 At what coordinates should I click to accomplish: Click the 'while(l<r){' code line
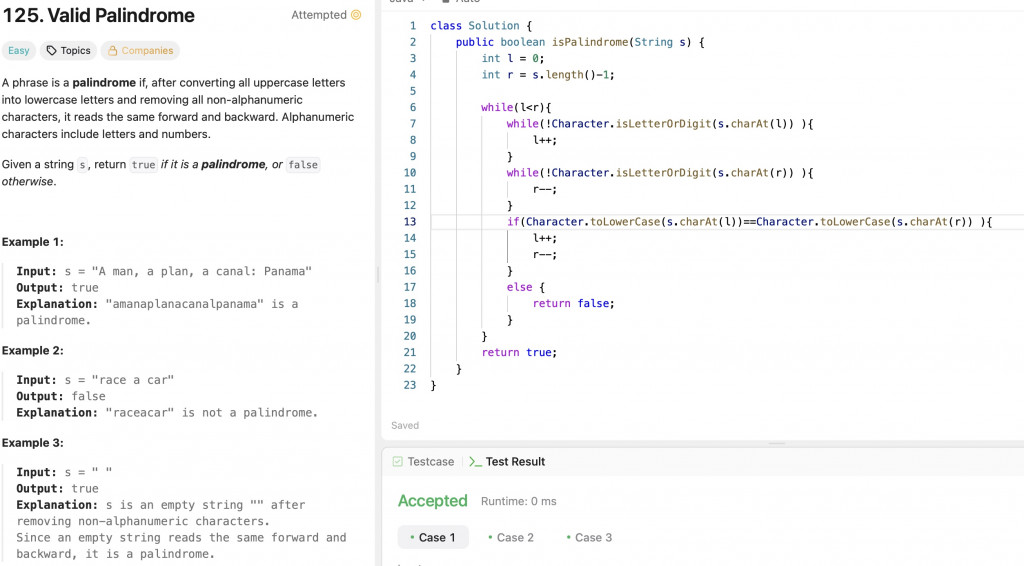(516, 107)
